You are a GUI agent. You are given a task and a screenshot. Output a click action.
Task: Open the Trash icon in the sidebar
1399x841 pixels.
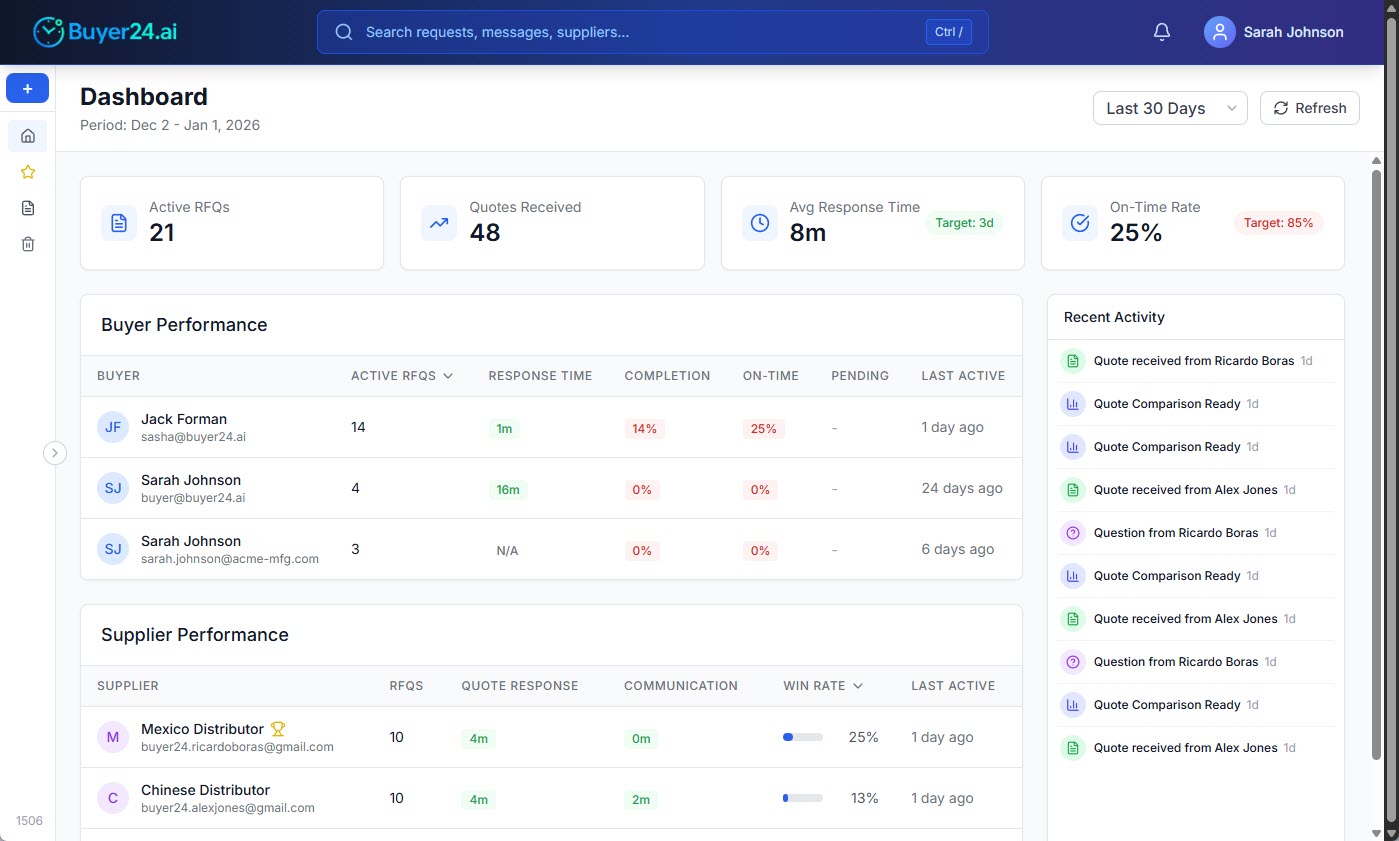click(x=27, y=243)
